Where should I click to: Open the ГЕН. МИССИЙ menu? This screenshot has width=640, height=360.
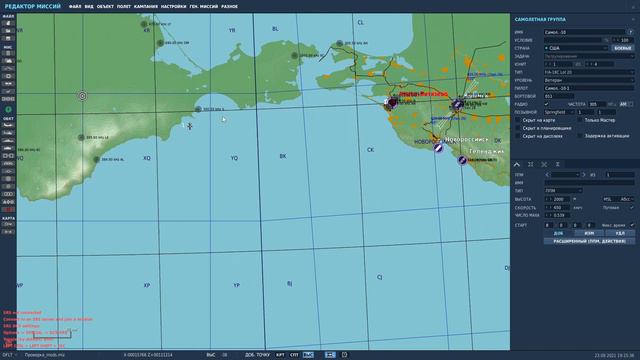(204, 7)
